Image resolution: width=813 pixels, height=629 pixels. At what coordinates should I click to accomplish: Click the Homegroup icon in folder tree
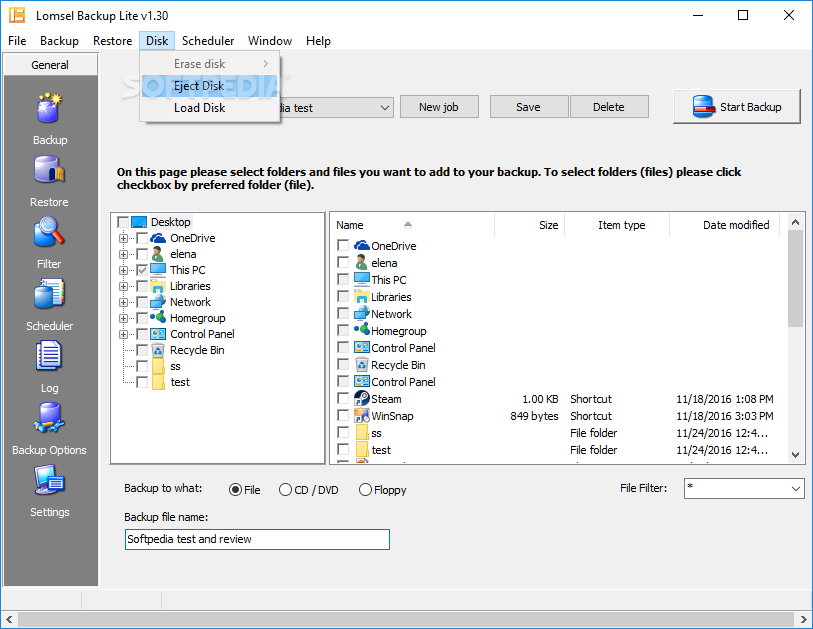158,317
